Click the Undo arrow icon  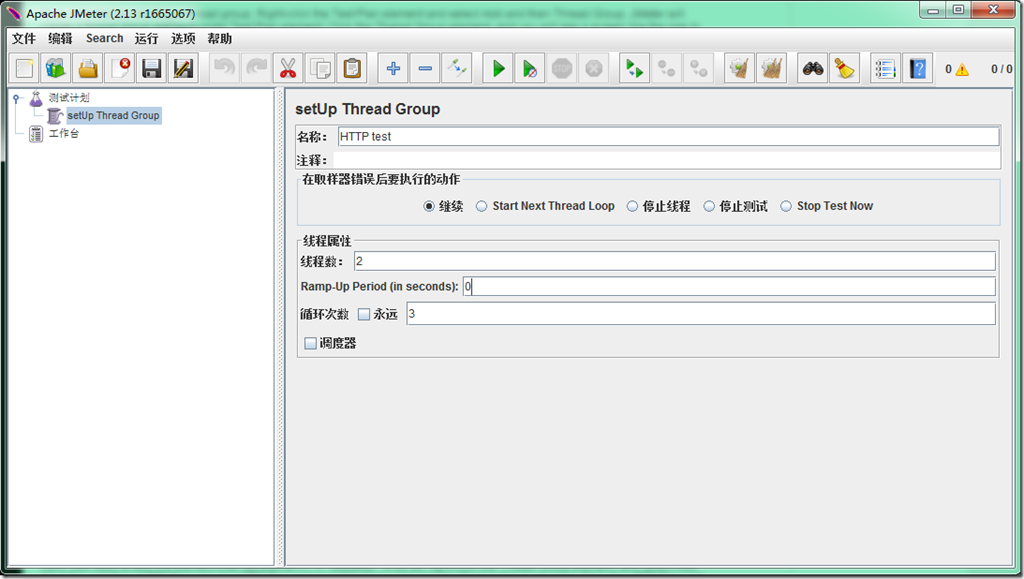point(225,68)
